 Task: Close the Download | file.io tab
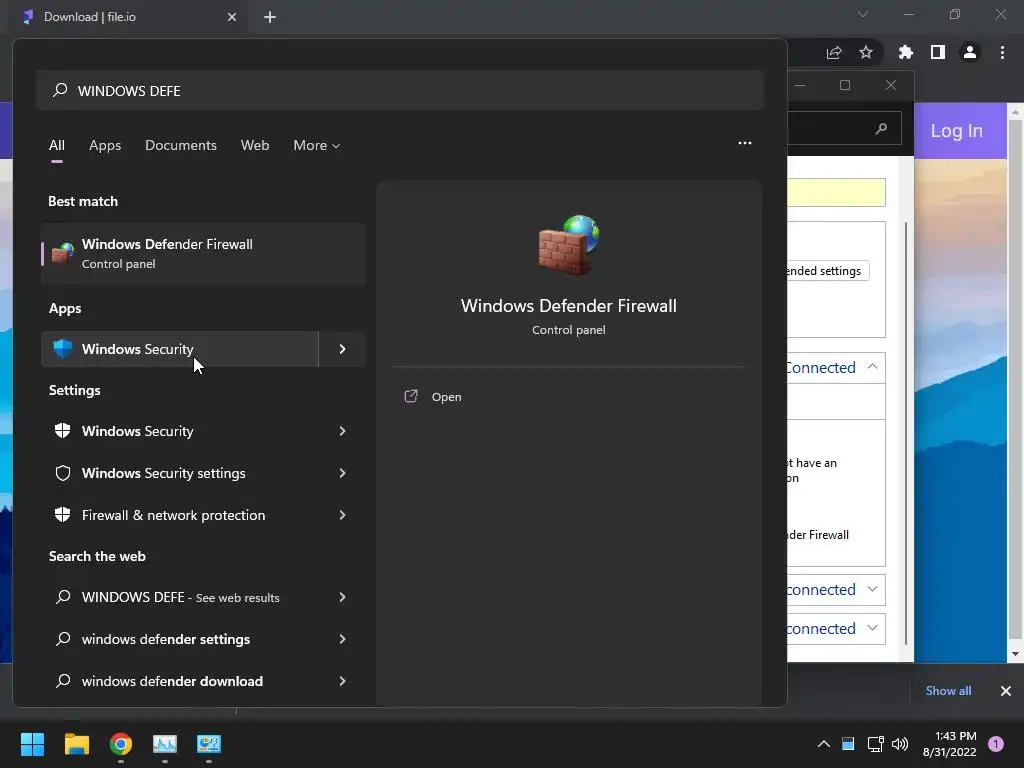click(x=232, y=17)
